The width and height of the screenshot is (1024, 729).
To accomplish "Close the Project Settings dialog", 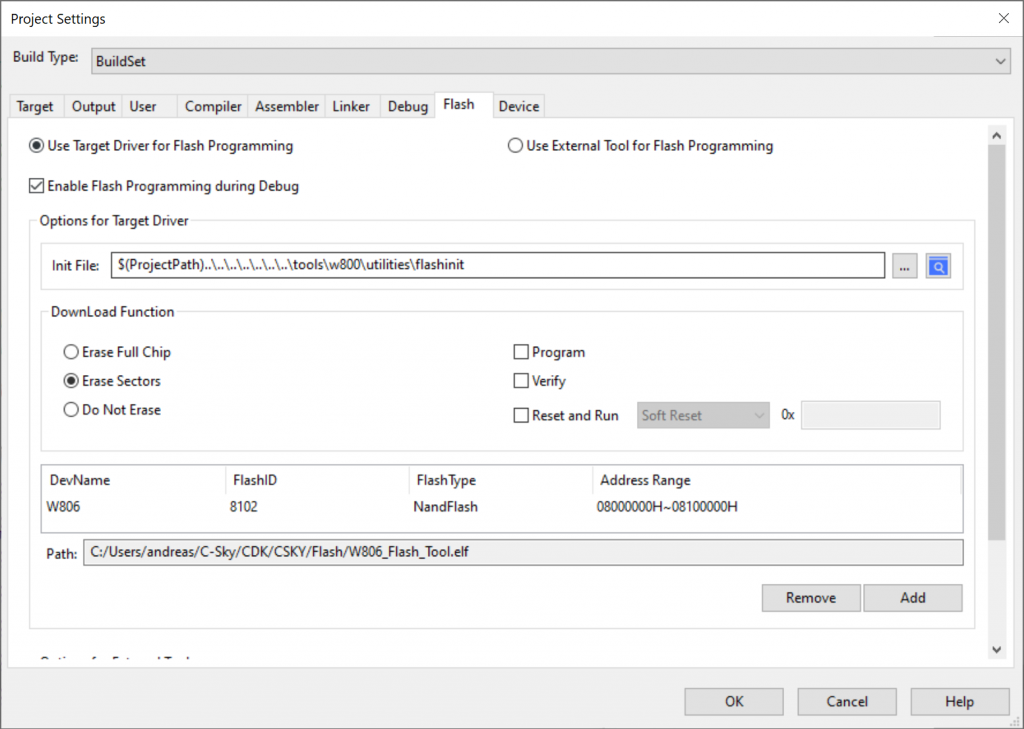I will 1004,18.
